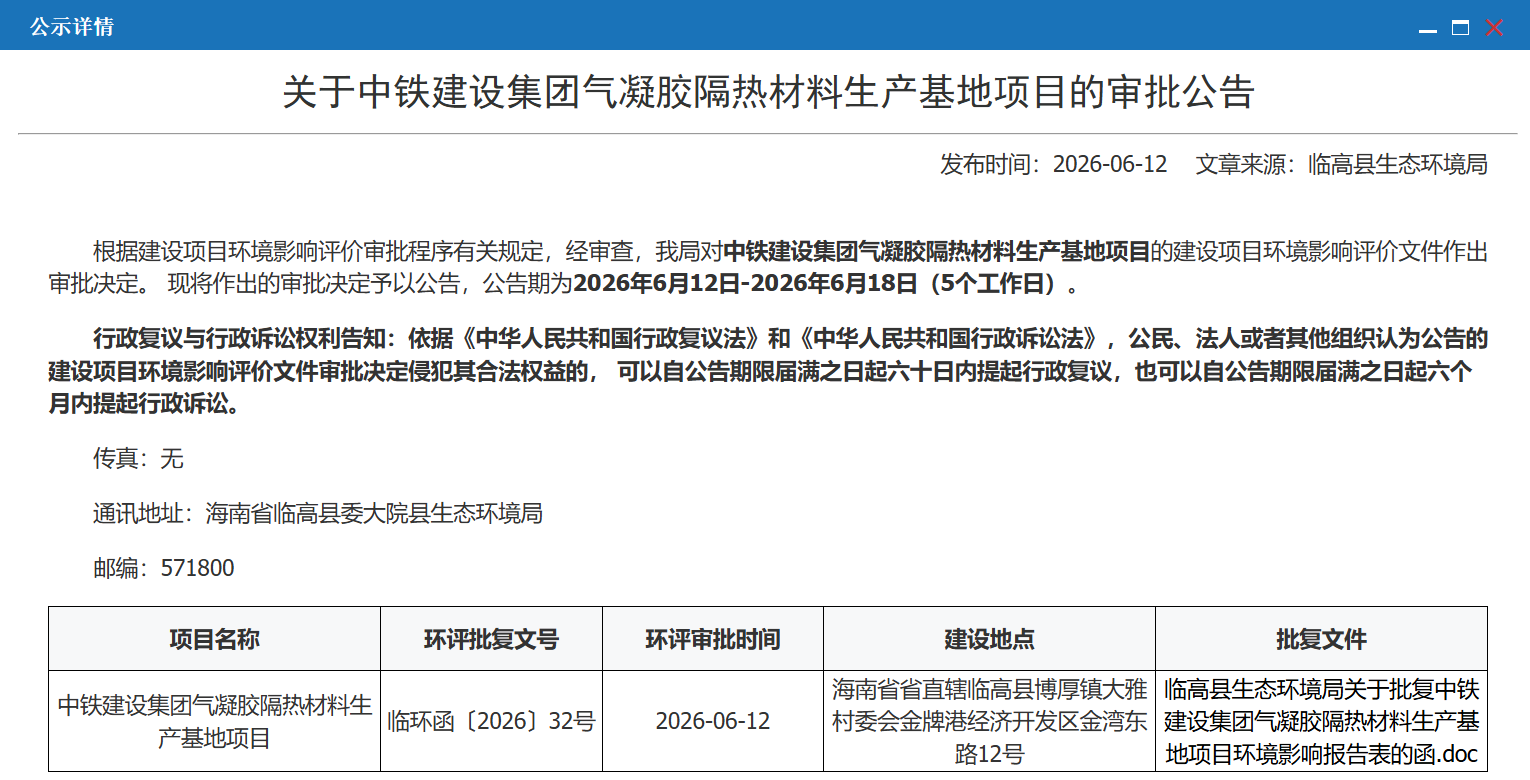
Task: Click the 项目名称 column header
Action: (x=214, y=639)
